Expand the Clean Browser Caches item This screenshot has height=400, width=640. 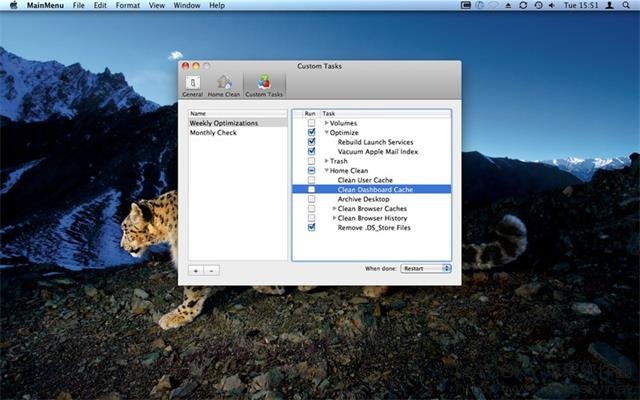pyautogui.click(x=334, y=208)
